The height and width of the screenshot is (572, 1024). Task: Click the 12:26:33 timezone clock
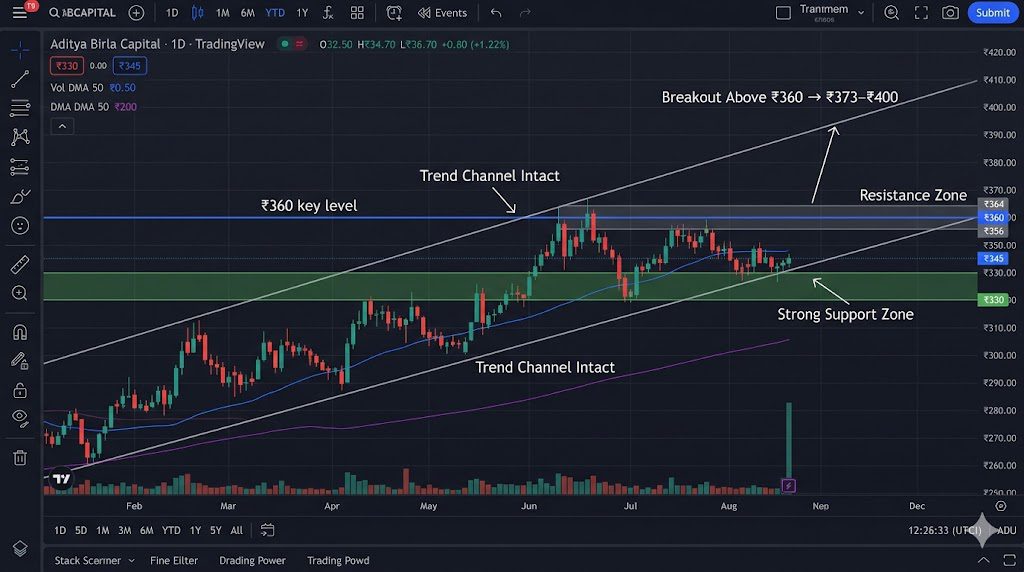tap(945, 530)
